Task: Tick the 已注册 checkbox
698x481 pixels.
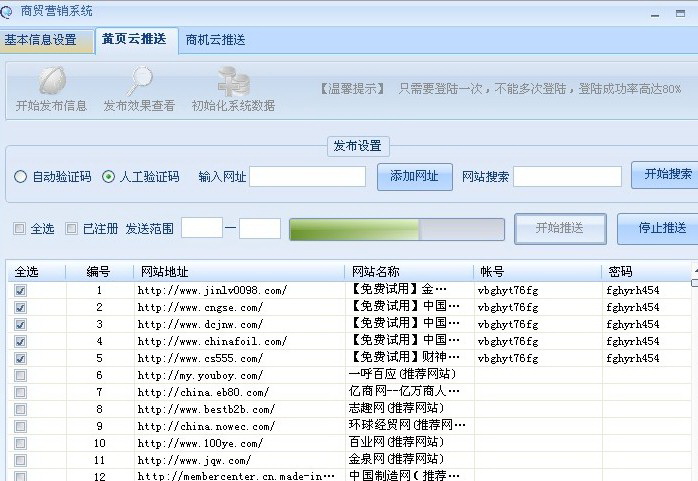Action: [x=71, y=229]
